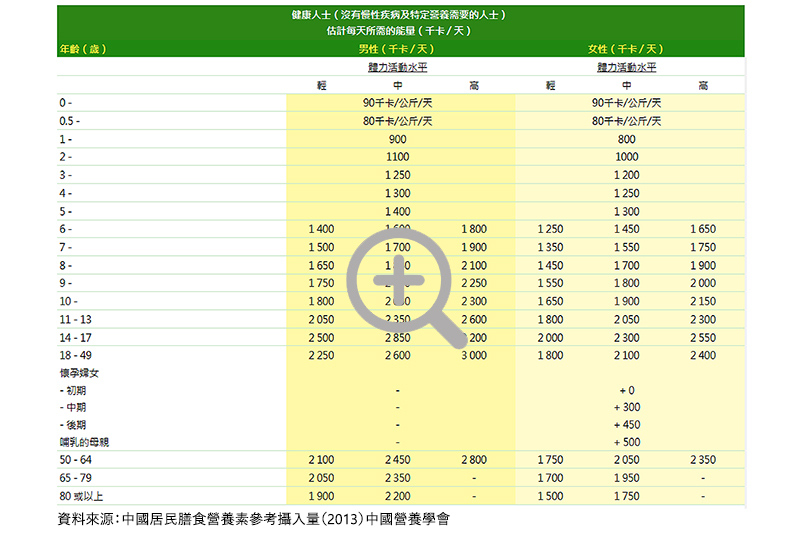This screenshot has width=800, height=533.
Task: Select the '50 - 64' age row label
Action: pos(76,460)
